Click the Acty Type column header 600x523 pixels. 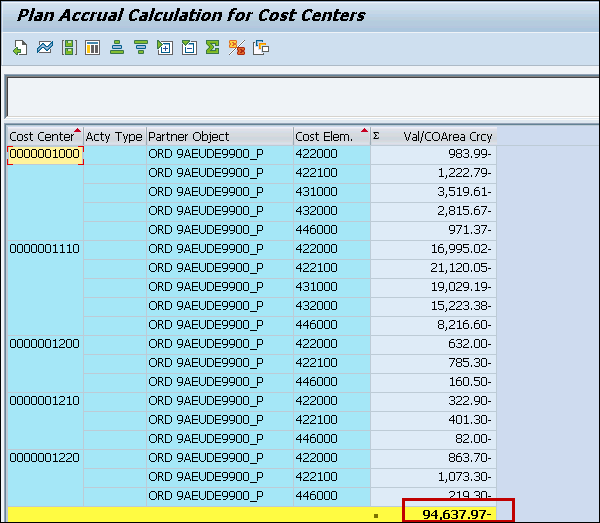coord(114,136)
